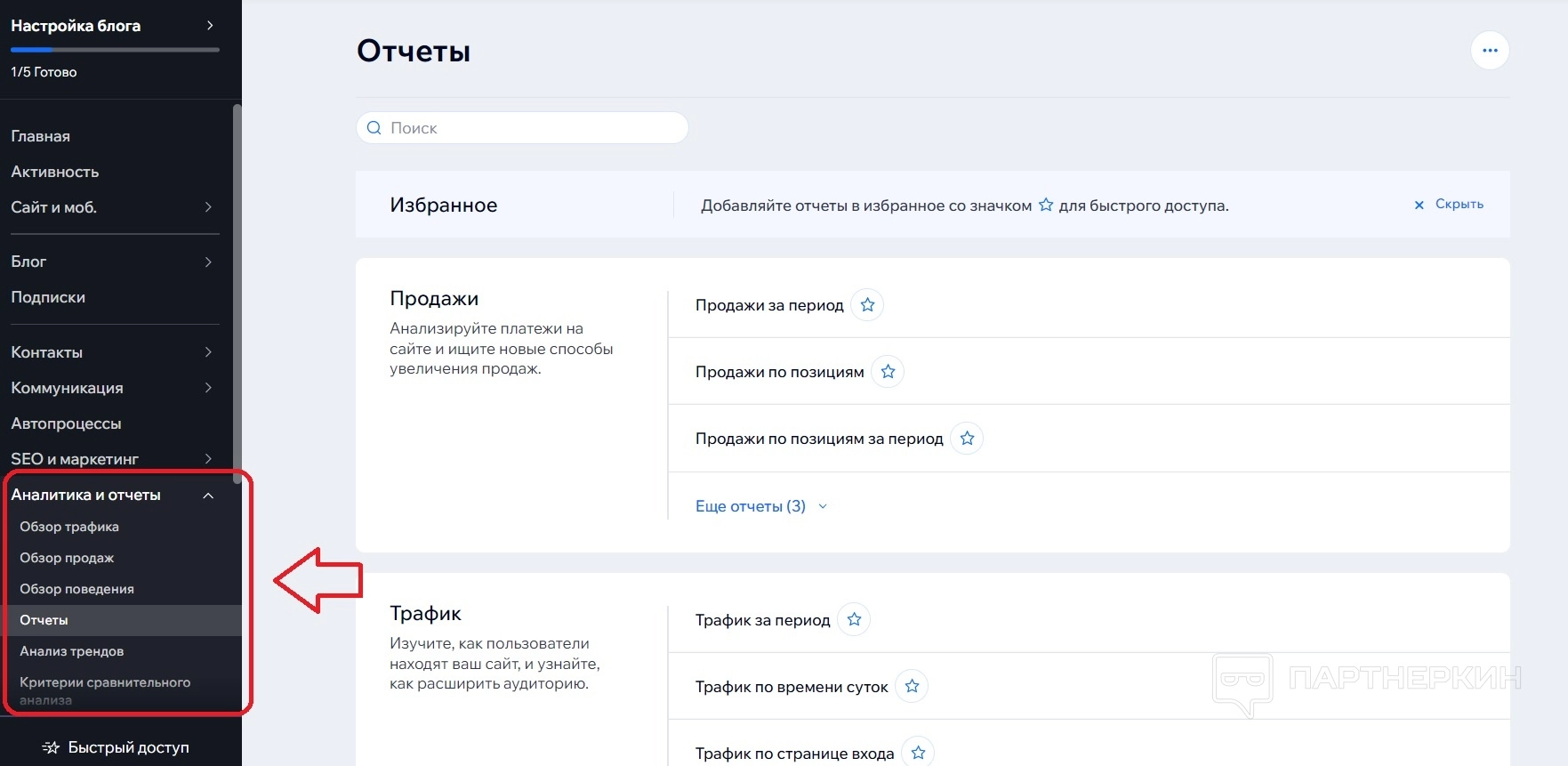Click the Быстрый доступ sparkle icon
Viewport: 1568px width, 766px height.
52,747
